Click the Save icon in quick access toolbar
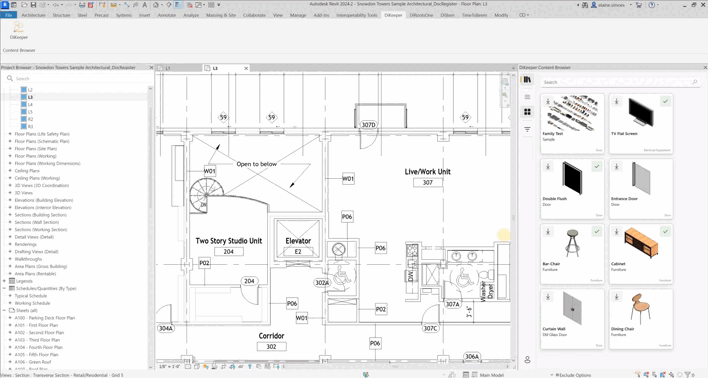The image size is (708, 378). (33, 5)
